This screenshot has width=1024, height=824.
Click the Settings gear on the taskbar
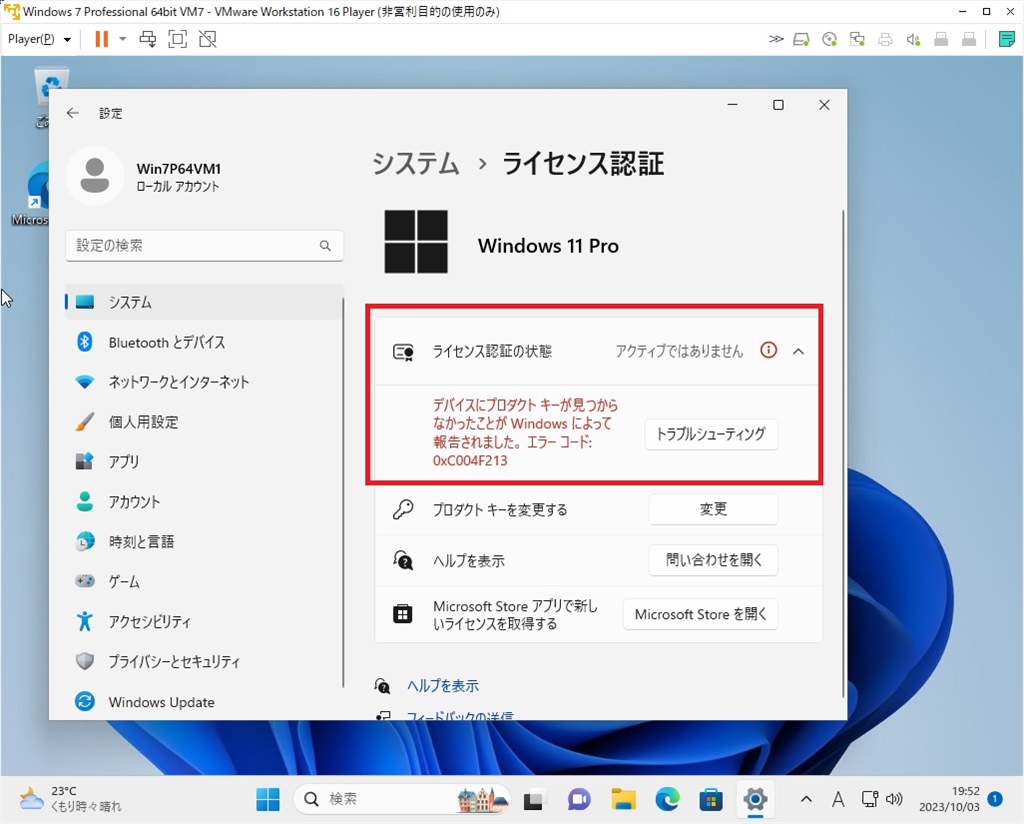coord(755,799)
